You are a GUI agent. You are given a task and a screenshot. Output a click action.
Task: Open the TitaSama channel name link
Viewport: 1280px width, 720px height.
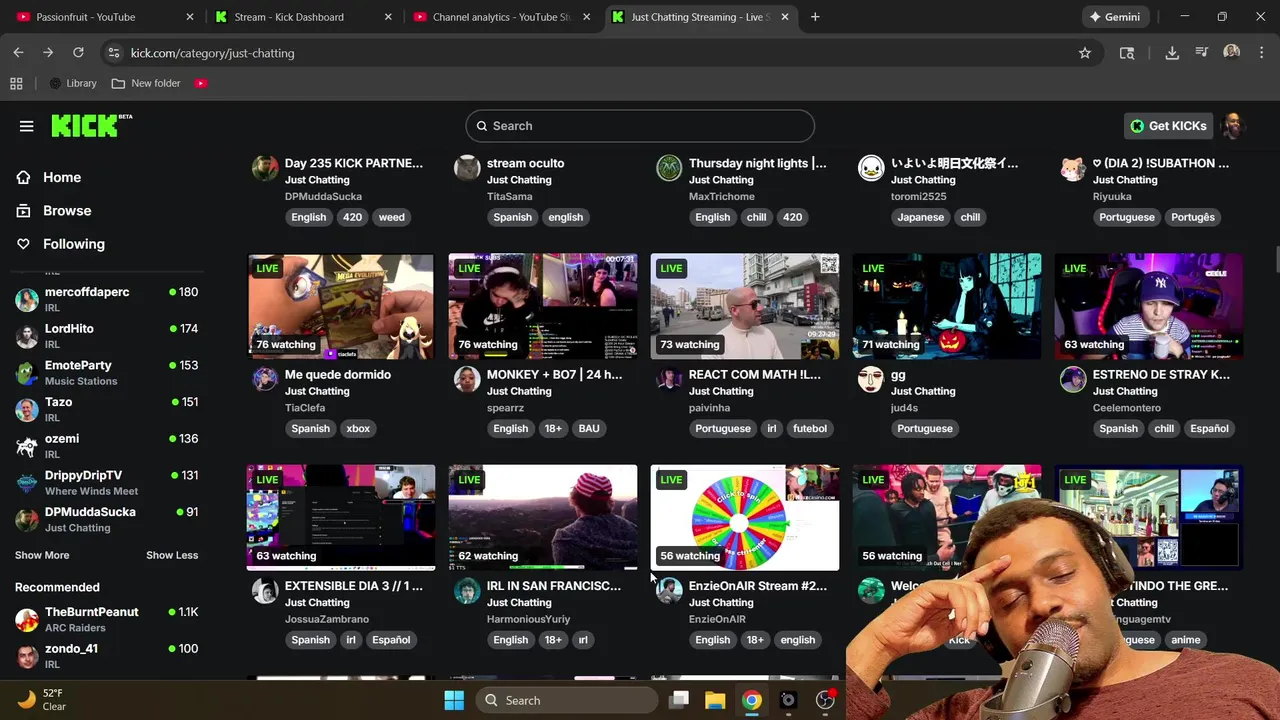point(509,197)
